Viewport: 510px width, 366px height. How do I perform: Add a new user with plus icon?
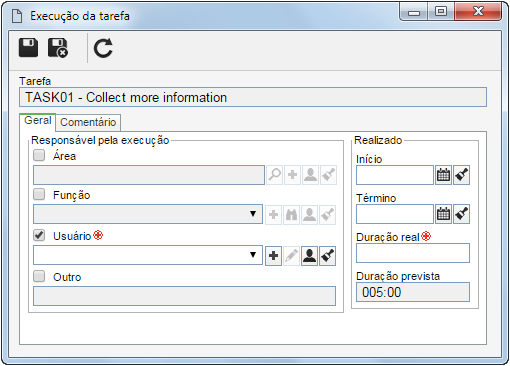click(x=273, y=256)
